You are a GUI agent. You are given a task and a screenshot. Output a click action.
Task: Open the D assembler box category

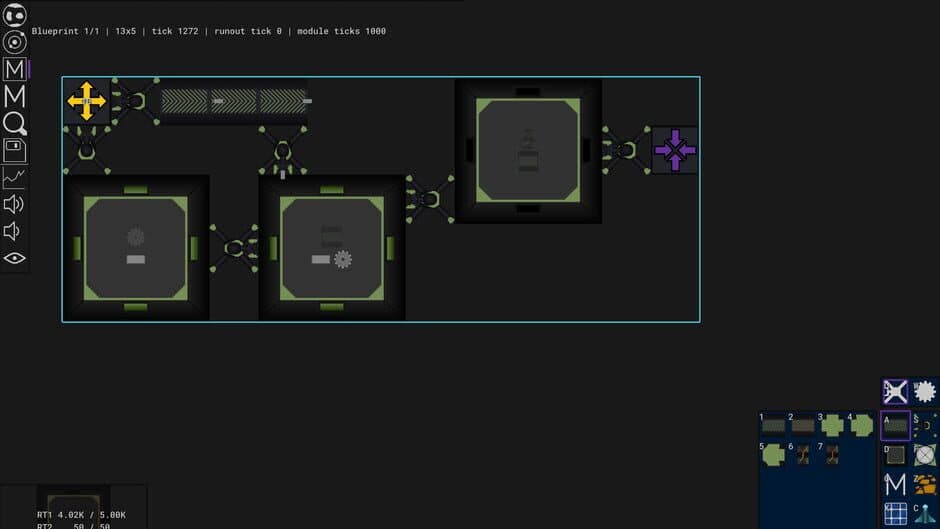click(895, 455)
